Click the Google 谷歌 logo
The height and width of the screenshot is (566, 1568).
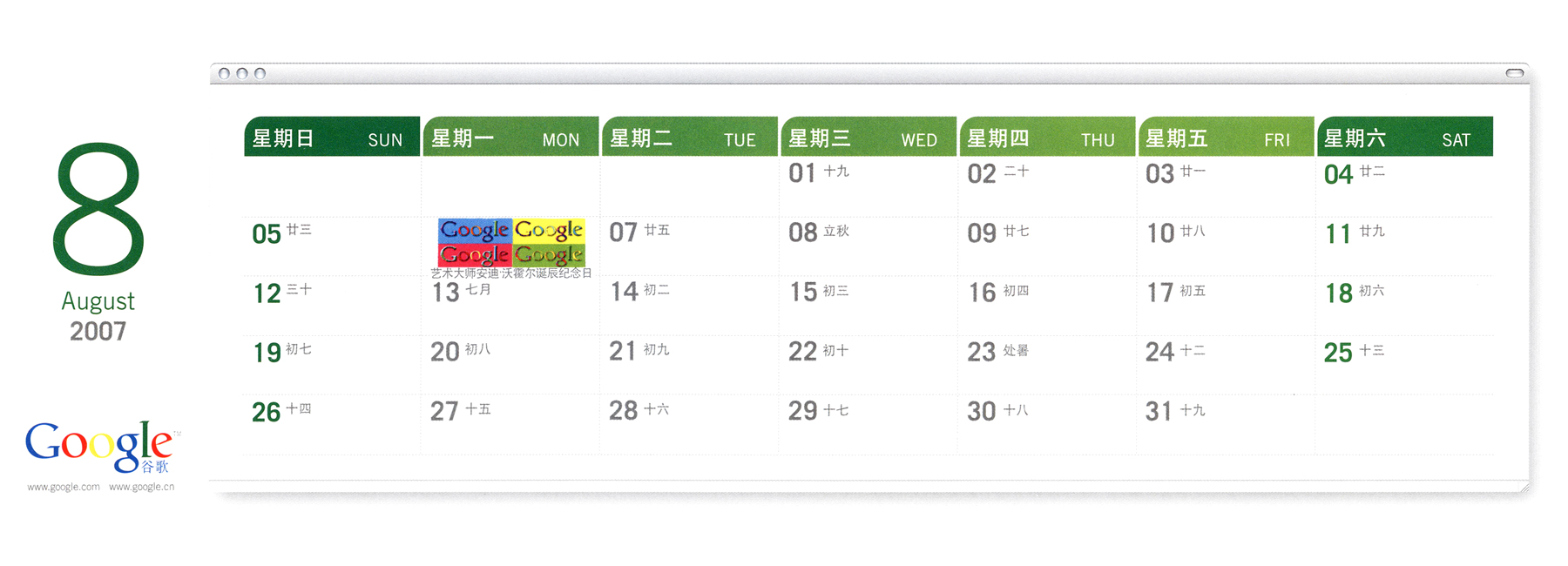102,449
